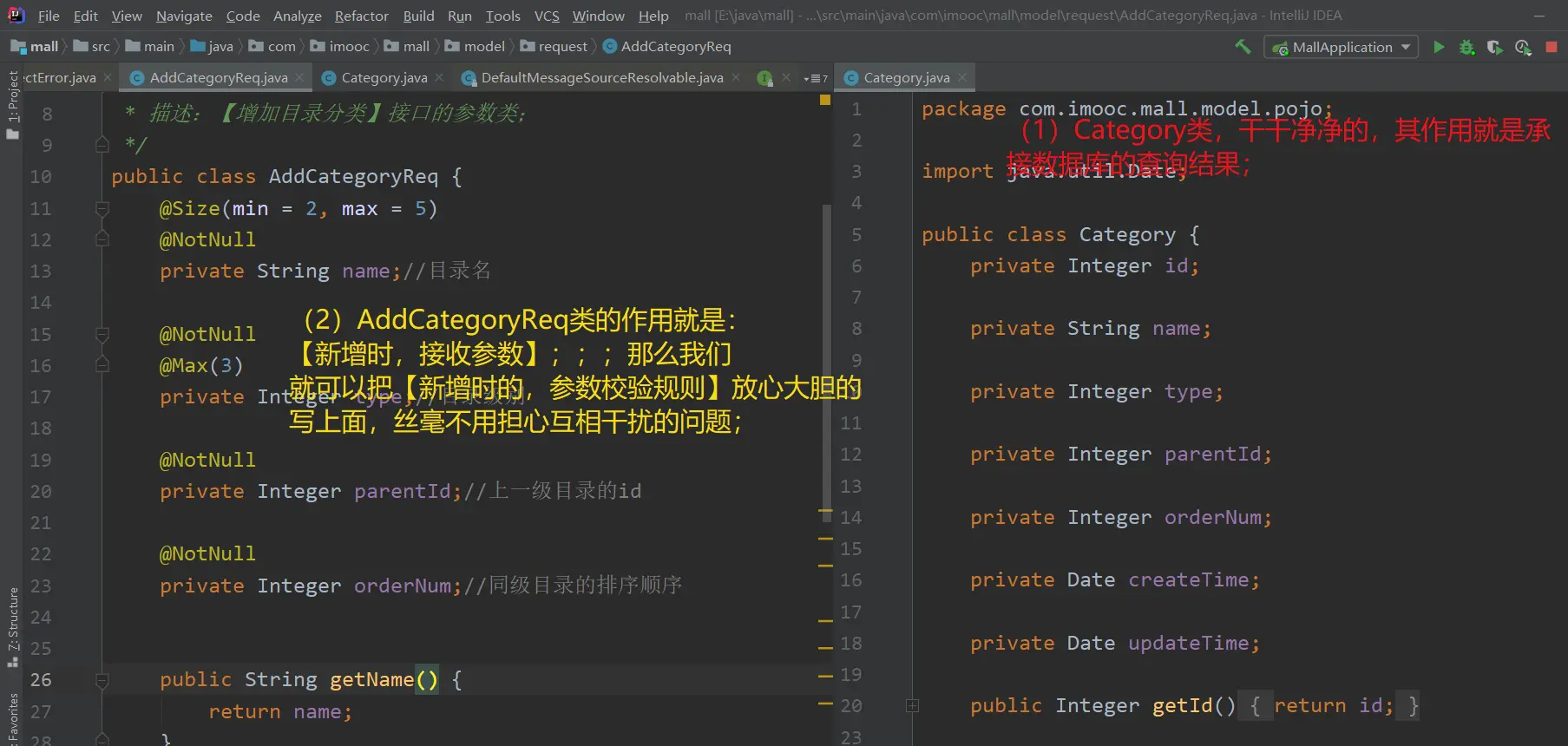Open the Refactor menu
1568x746 pixels.
pos(361,16)
